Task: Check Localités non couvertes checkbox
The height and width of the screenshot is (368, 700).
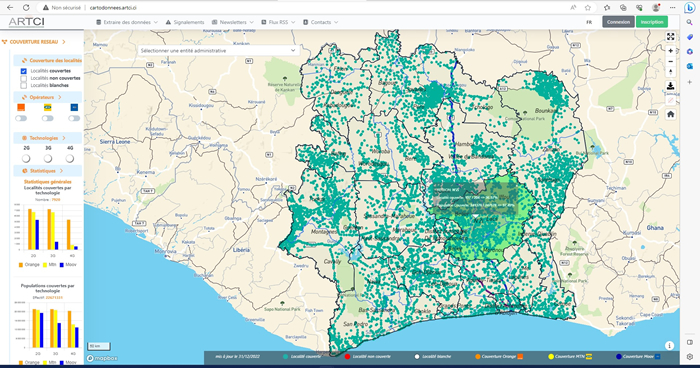Action: click(x=24, y=78)
